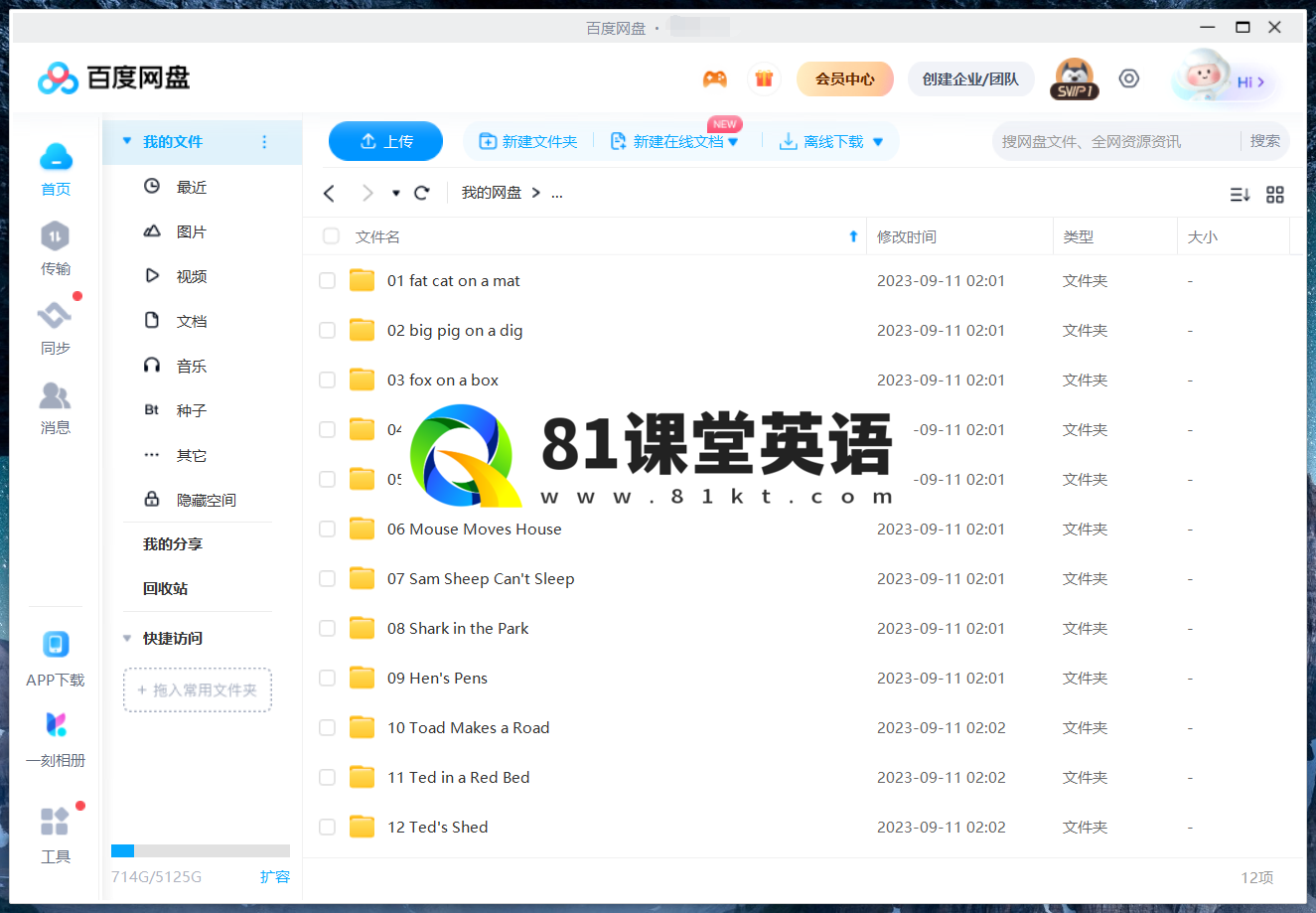This screenshot has height=913, width=1316.
Task: Tick checkbox for 08 Shark in the Park
Action: point(327,629)
